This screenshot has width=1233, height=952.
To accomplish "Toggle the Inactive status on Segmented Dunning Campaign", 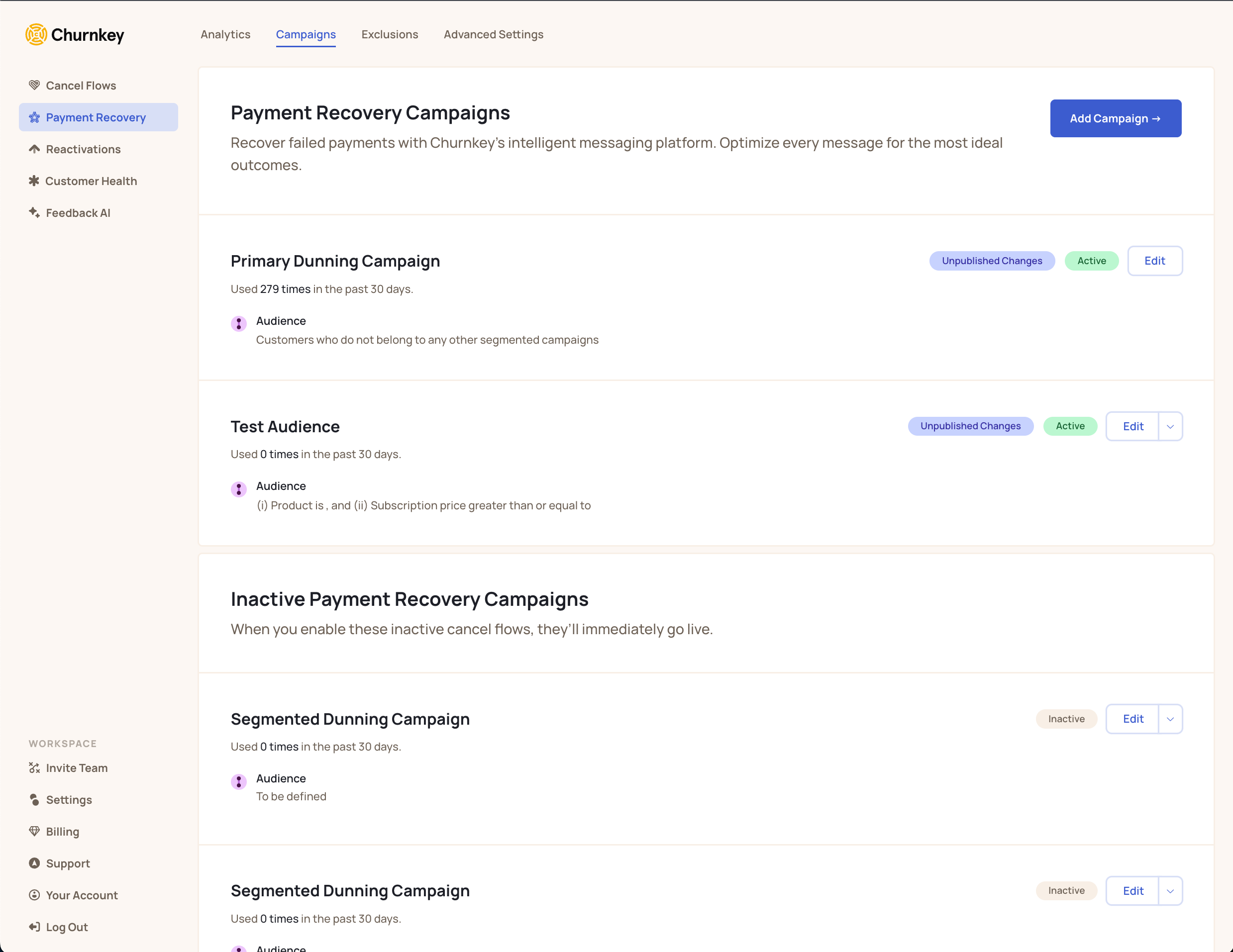I will pos(1065,718).
